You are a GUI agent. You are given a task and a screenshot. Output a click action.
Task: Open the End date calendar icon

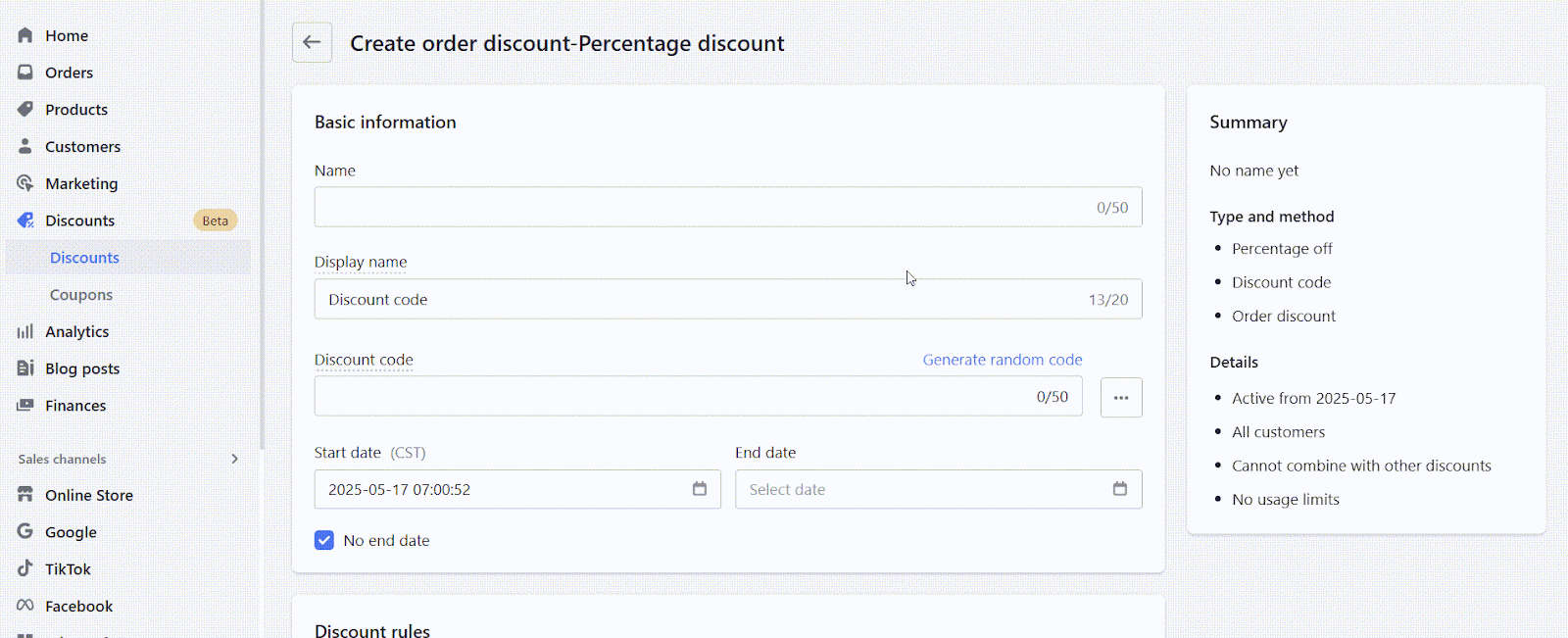pyautogui.click(x=1120, y=489)
